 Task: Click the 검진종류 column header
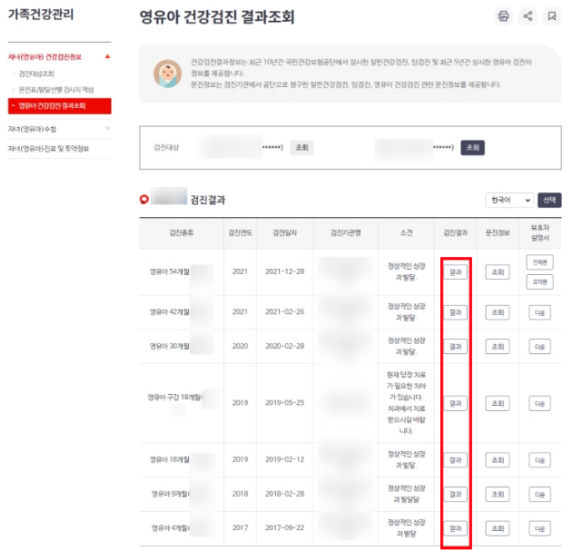(x=182, y=233)
